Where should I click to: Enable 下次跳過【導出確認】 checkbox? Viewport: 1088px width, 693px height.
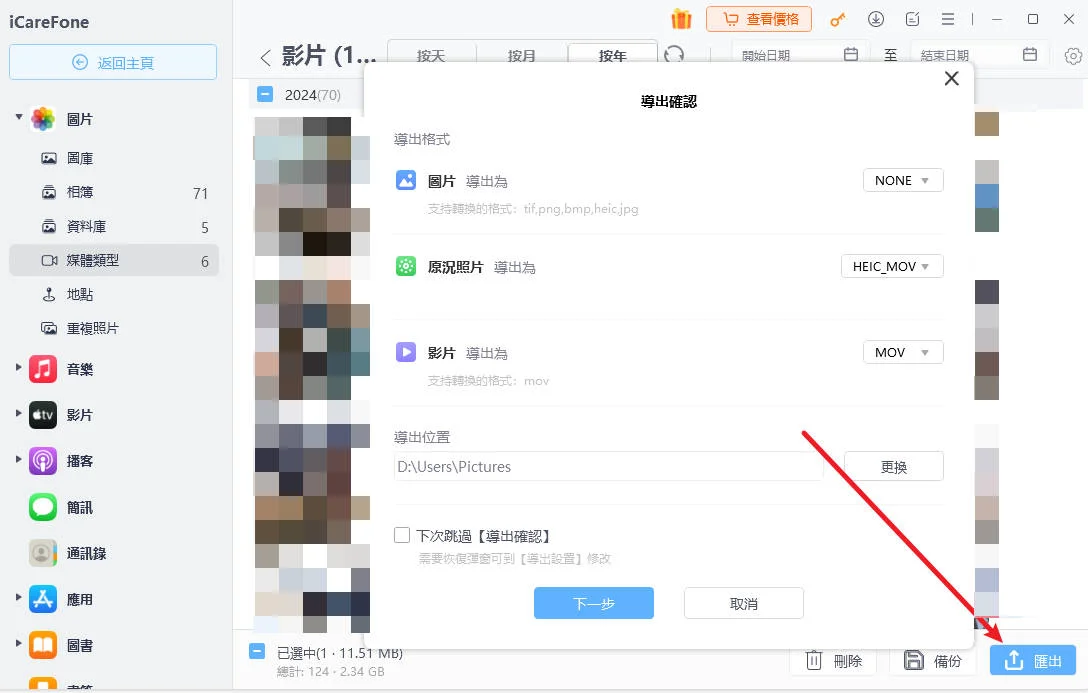click(402, 535)
